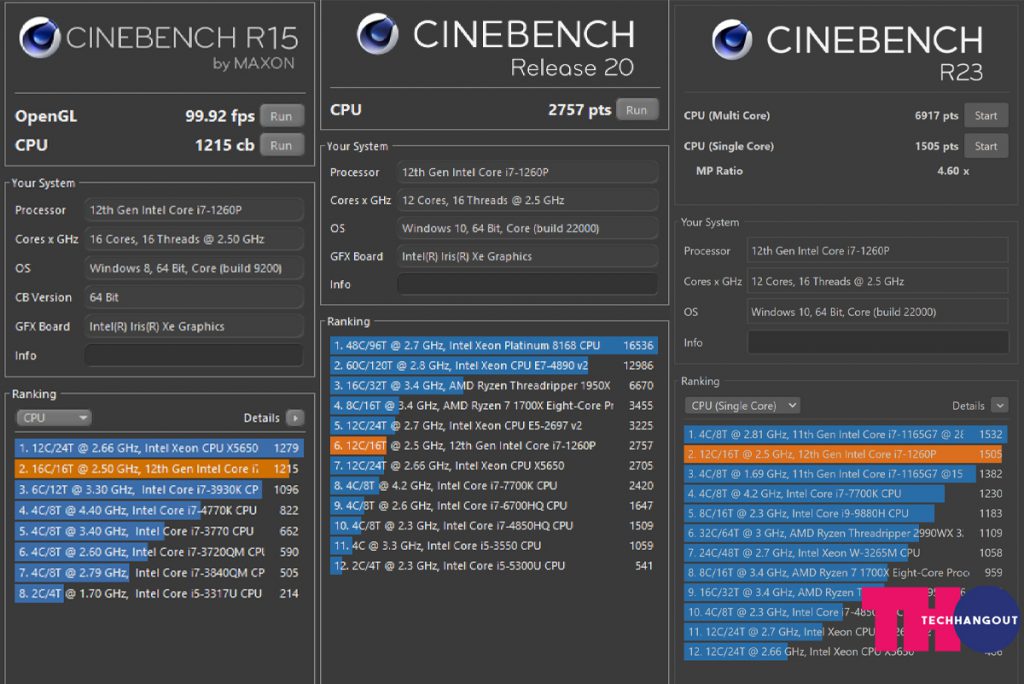This screenshot has width=1024, height=684.
Task: Click the OS value in Cinebench Release 20
Action: pyautogui.click(x=527, y=228)
